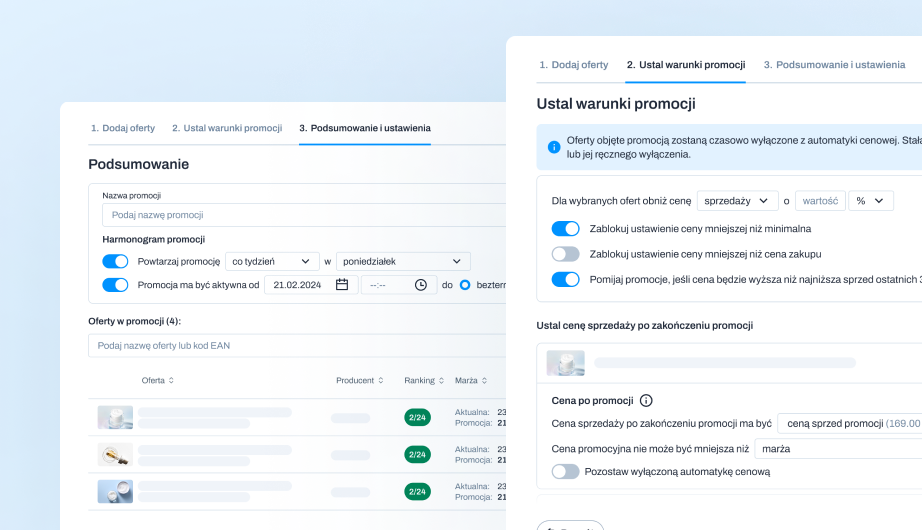Click the 2/24 ranking badge in third row
The height and width of the screenshot is (530, 922).
point(417,491)
